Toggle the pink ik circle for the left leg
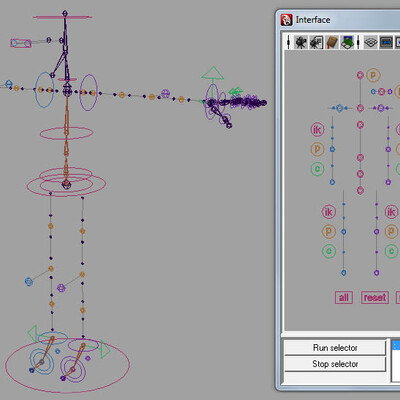The width and height of the screenshot is (400, 400). [328, 212]
